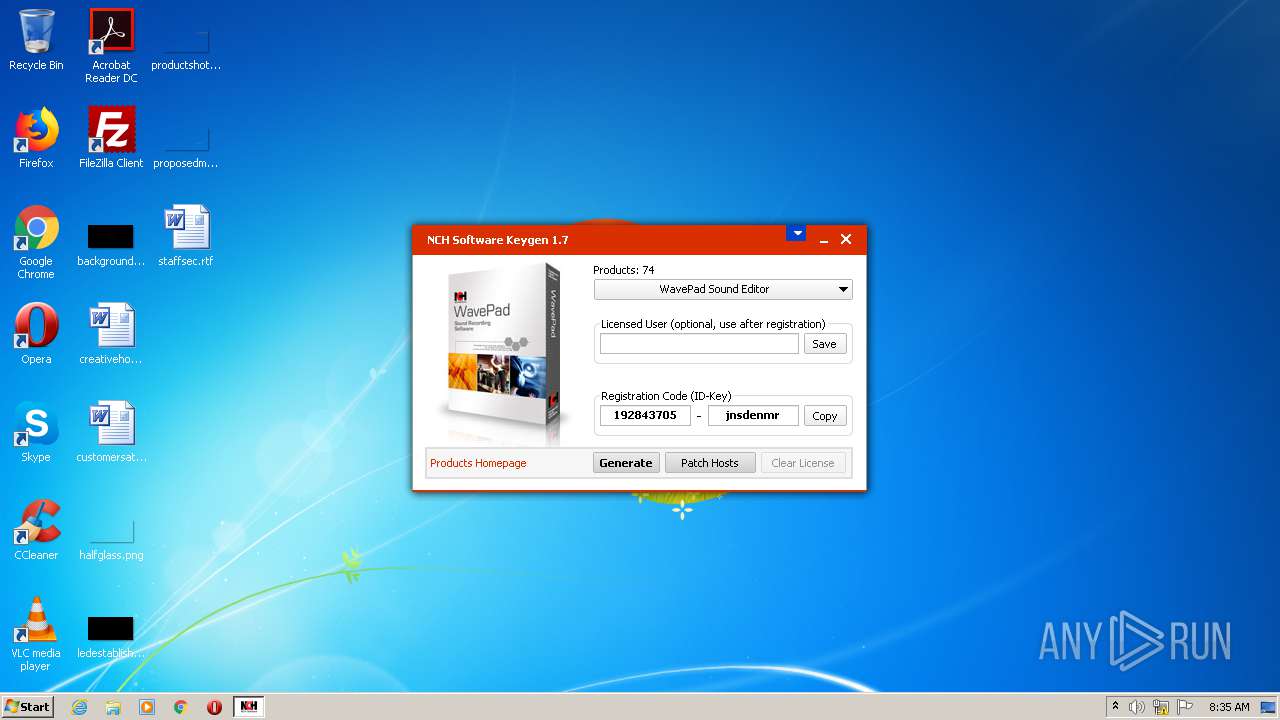This screenshot has height=720, width=1280.
Task: Launch Acrobat Reader DC from desktop
Action: 111,45
